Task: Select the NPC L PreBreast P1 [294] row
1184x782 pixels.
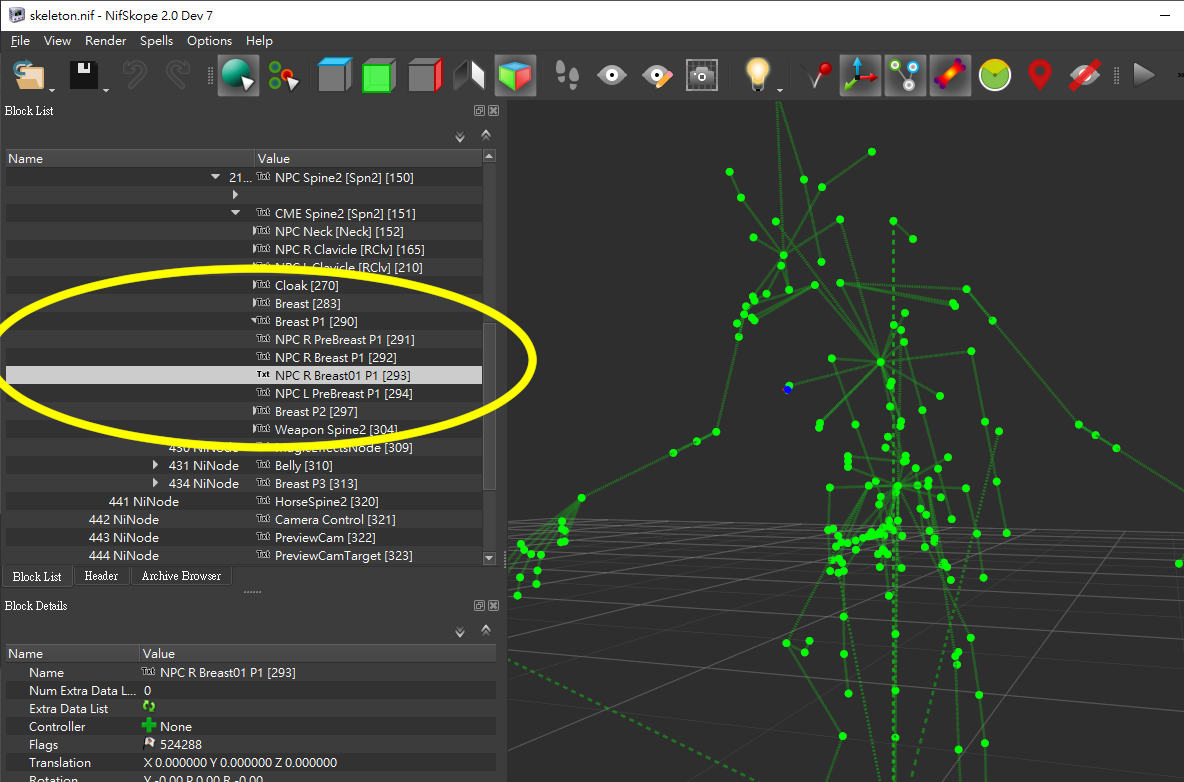Action: 244,393
